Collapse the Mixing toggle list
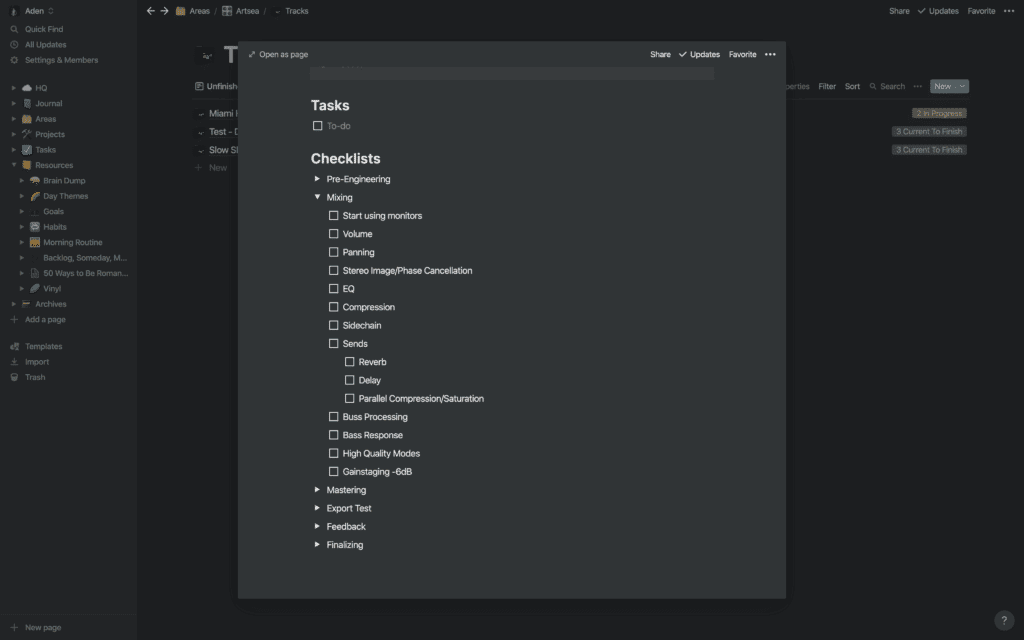The height and width of the screenshot is (640, 1024). click(x=317, y=197)
